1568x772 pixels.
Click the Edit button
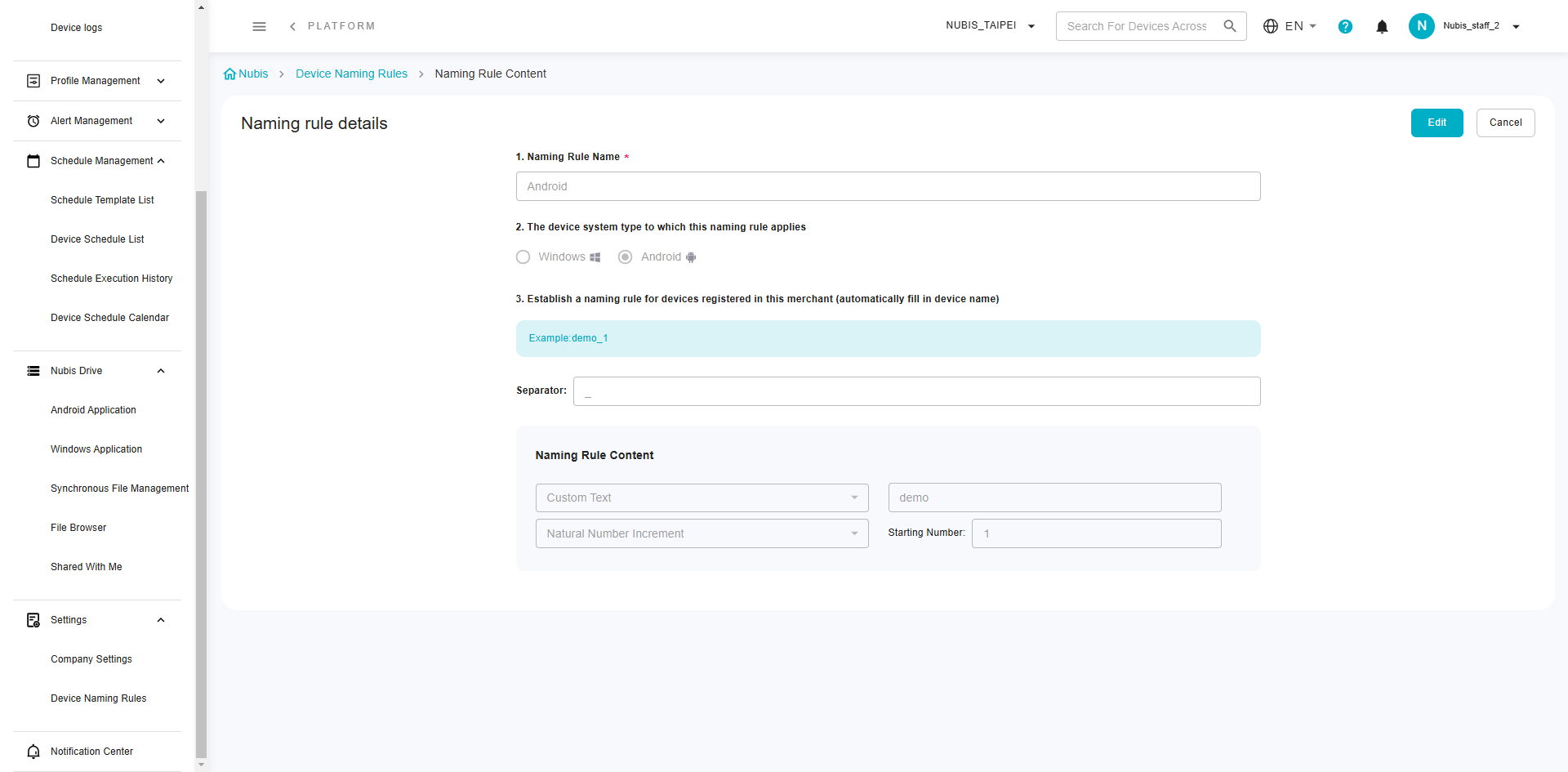[1437, 123]
